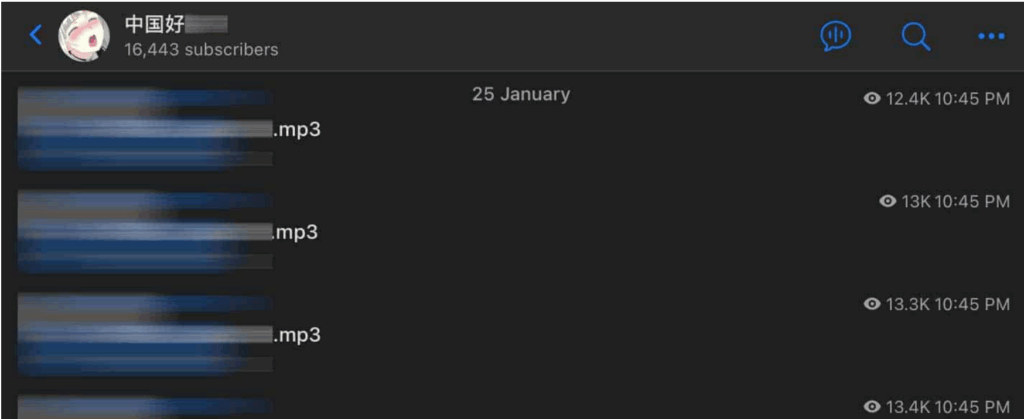The width and height of the screenshot is (1024, 419).
Task: Click the 16,443 subscribers label
Action: [201, 49]
